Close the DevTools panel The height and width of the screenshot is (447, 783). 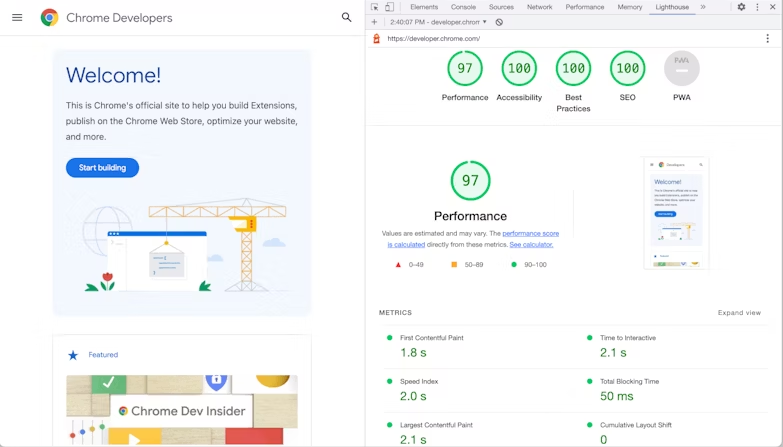[x=772, y=7]
